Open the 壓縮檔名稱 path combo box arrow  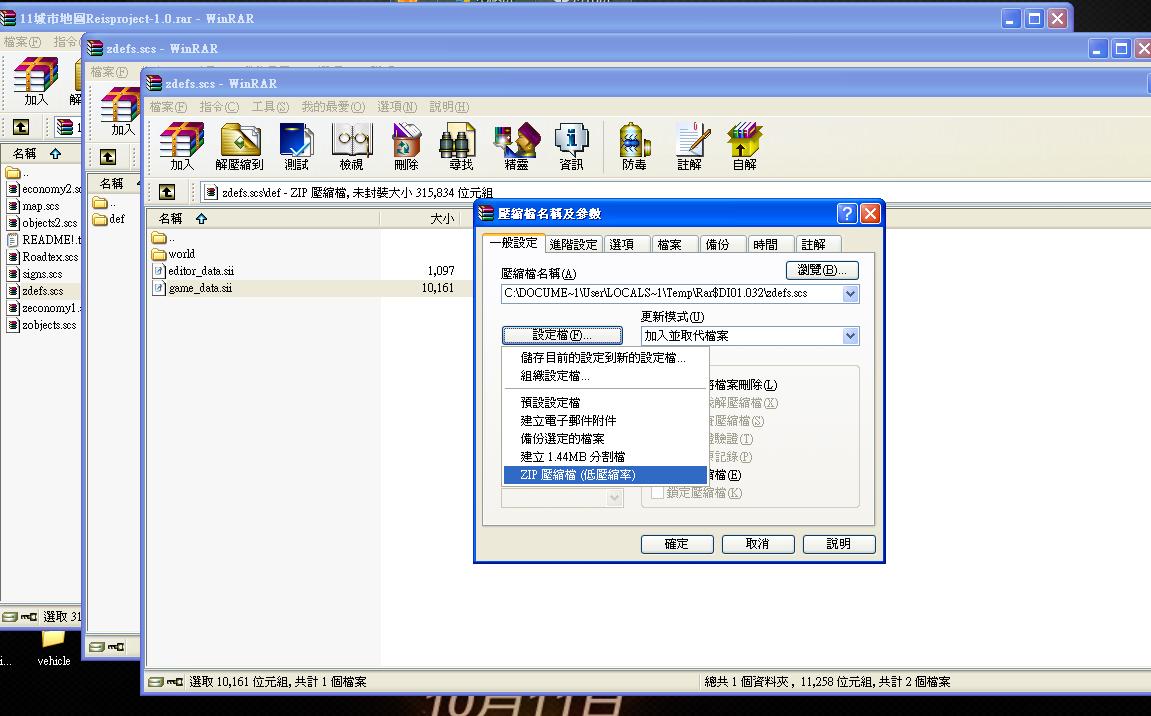click(850, 294)
